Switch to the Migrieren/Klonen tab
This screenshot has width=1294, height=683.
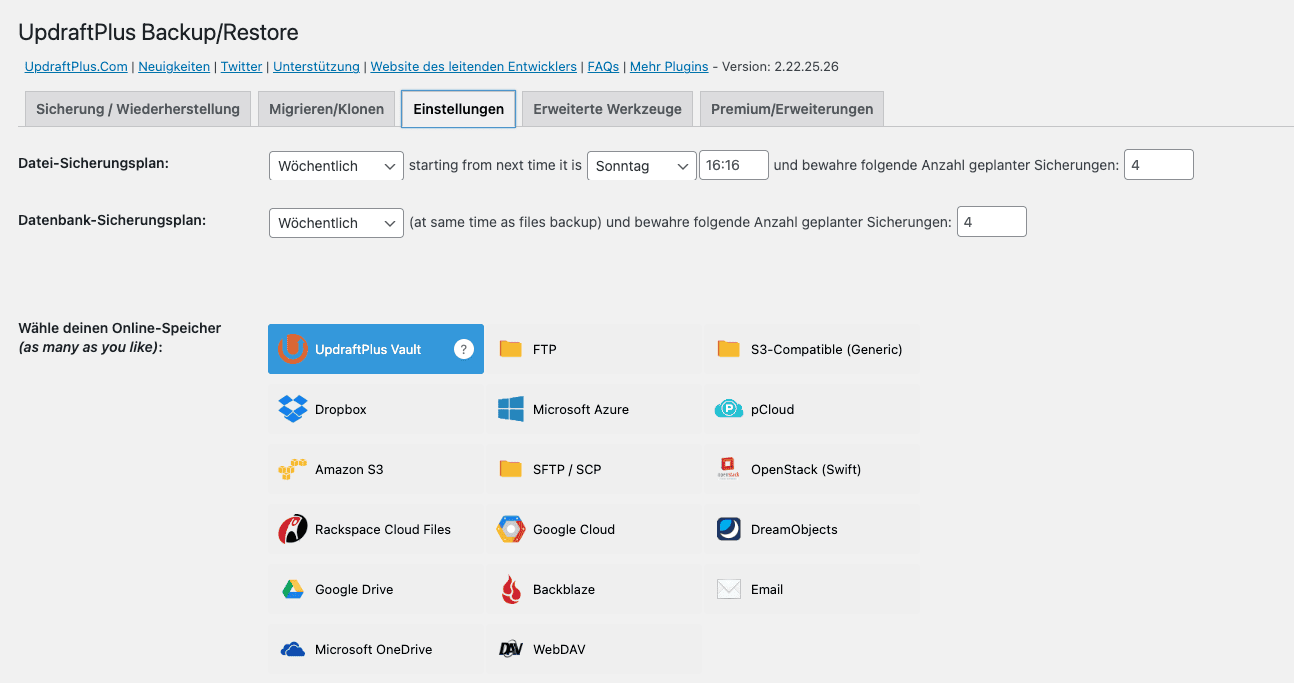(x=326, y=108)
